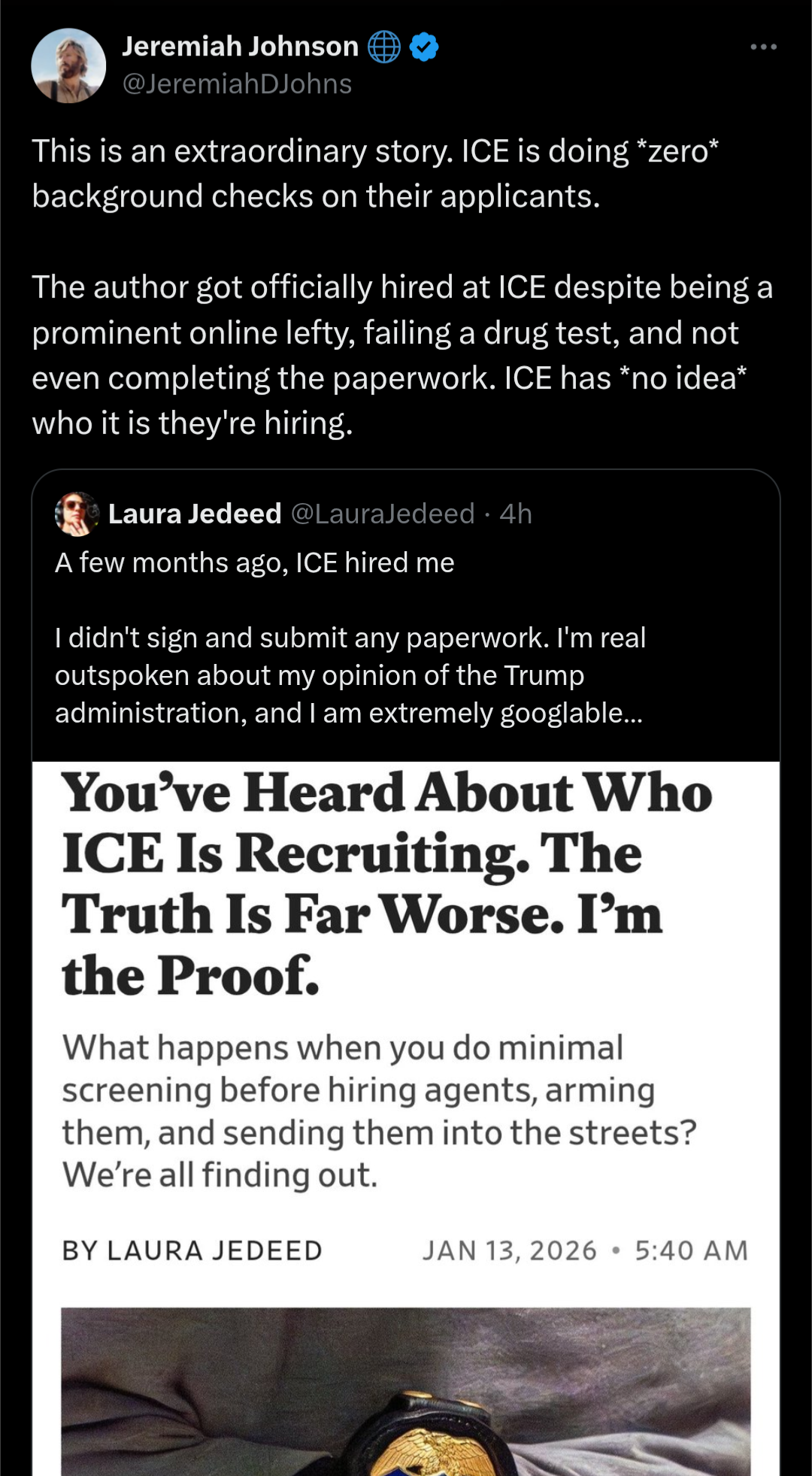
Task: Select Laura Jedeed's name in quoted post
Action: 195,514
